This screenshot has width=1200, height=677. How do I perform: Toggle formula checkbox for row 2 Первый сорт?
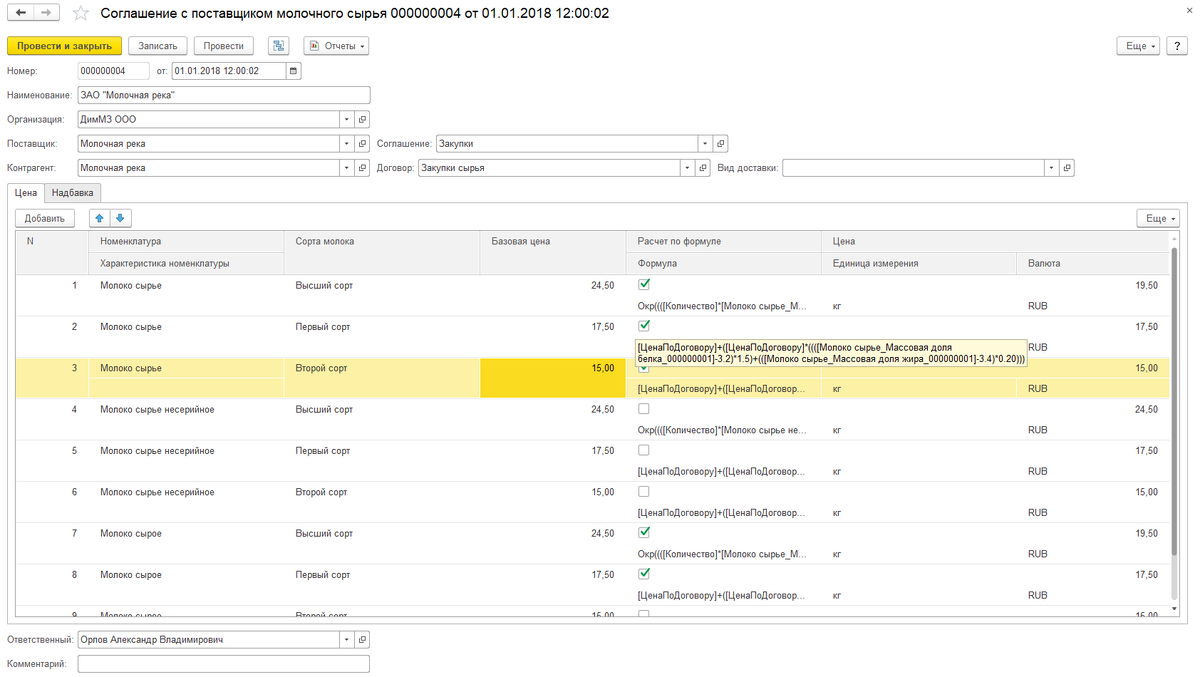[644, 326]
